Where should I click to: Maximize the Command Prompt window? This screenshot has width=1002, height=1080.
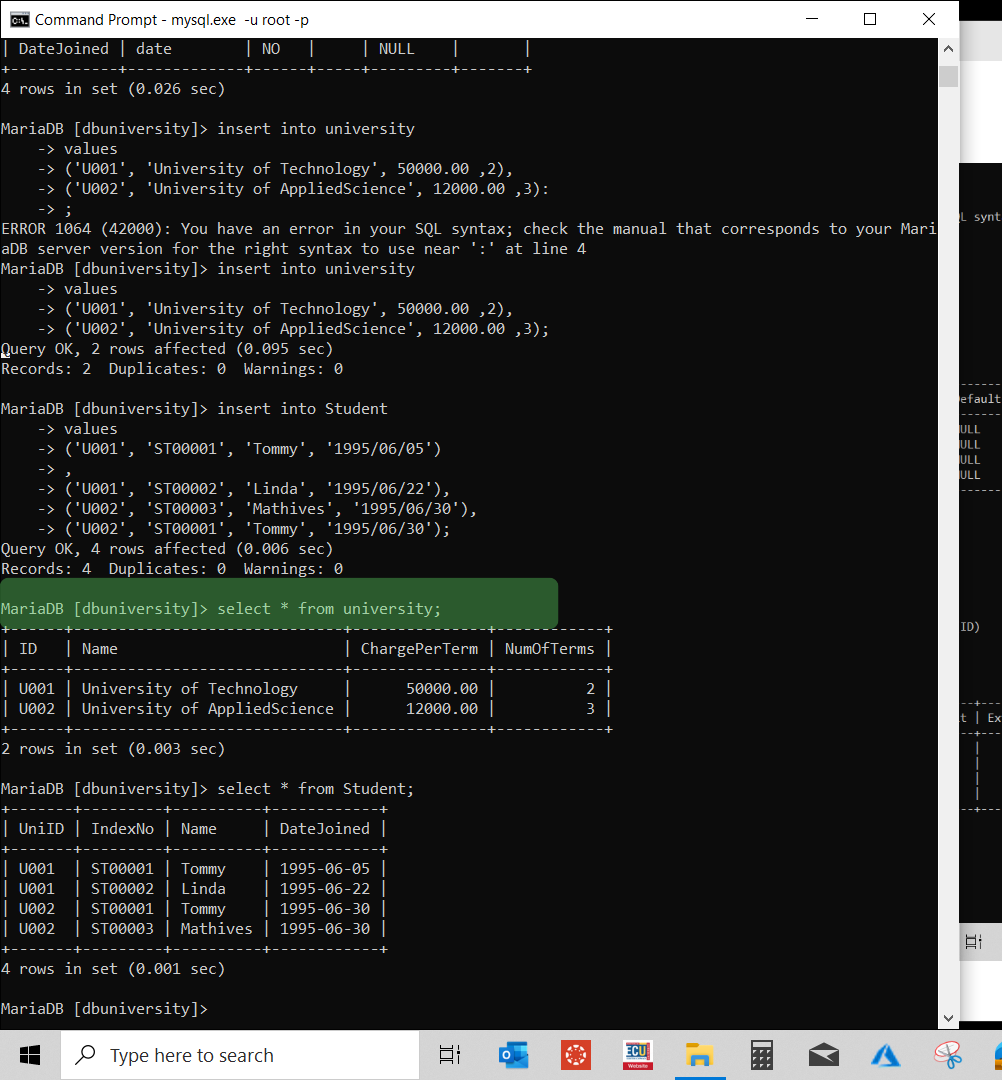[869, 18]
